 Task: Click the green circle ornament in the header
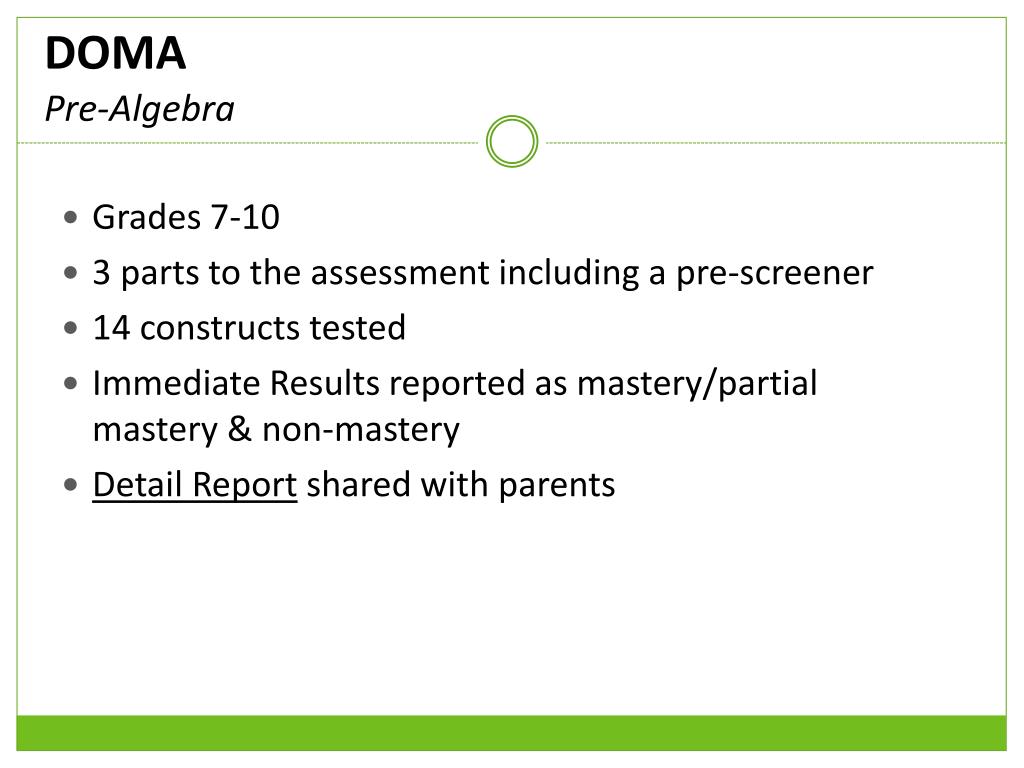[x=512, y=141]
